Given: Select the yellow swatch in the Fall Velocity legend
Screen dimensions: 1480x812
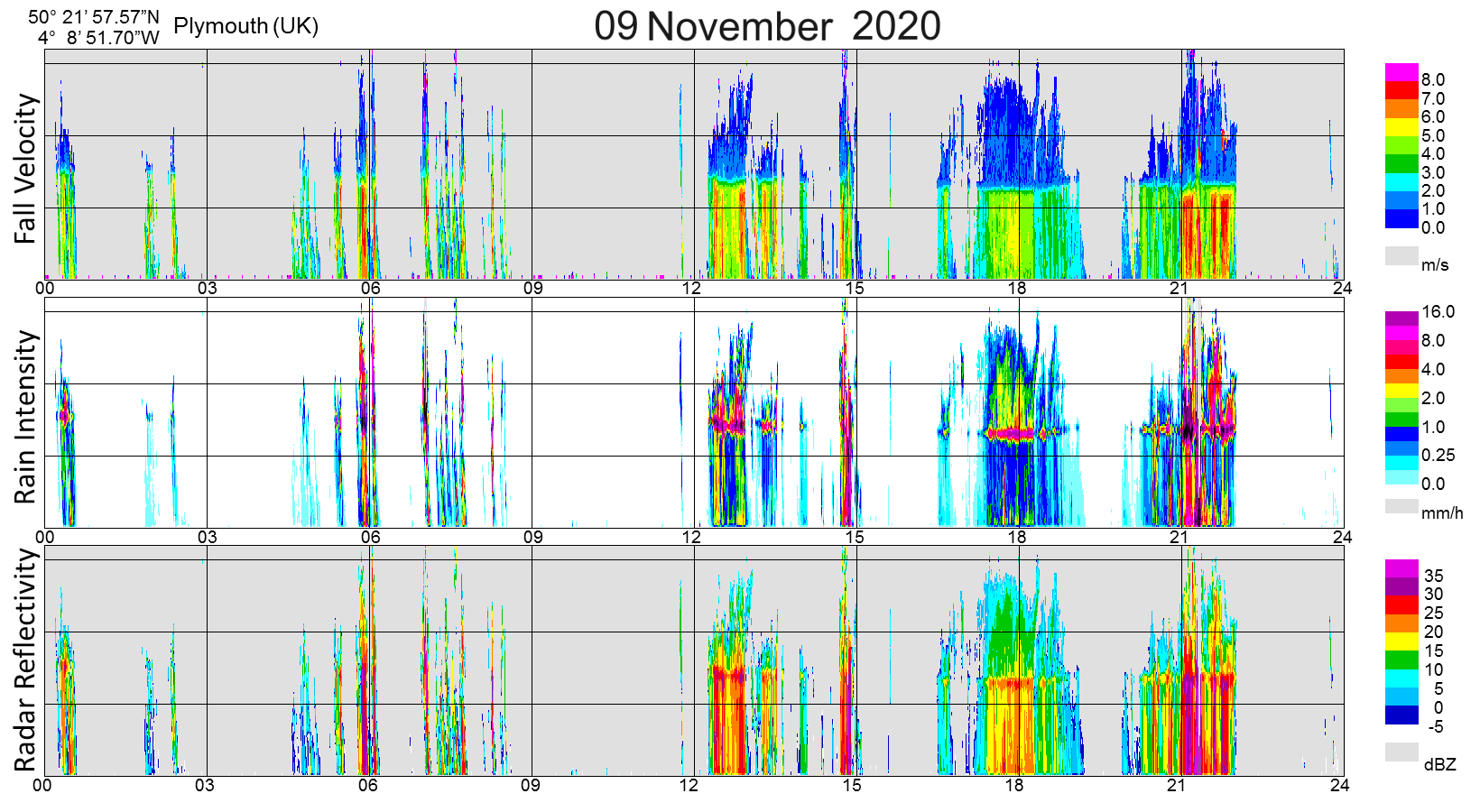Looking at the screenshot, I should coord(1401,127).
